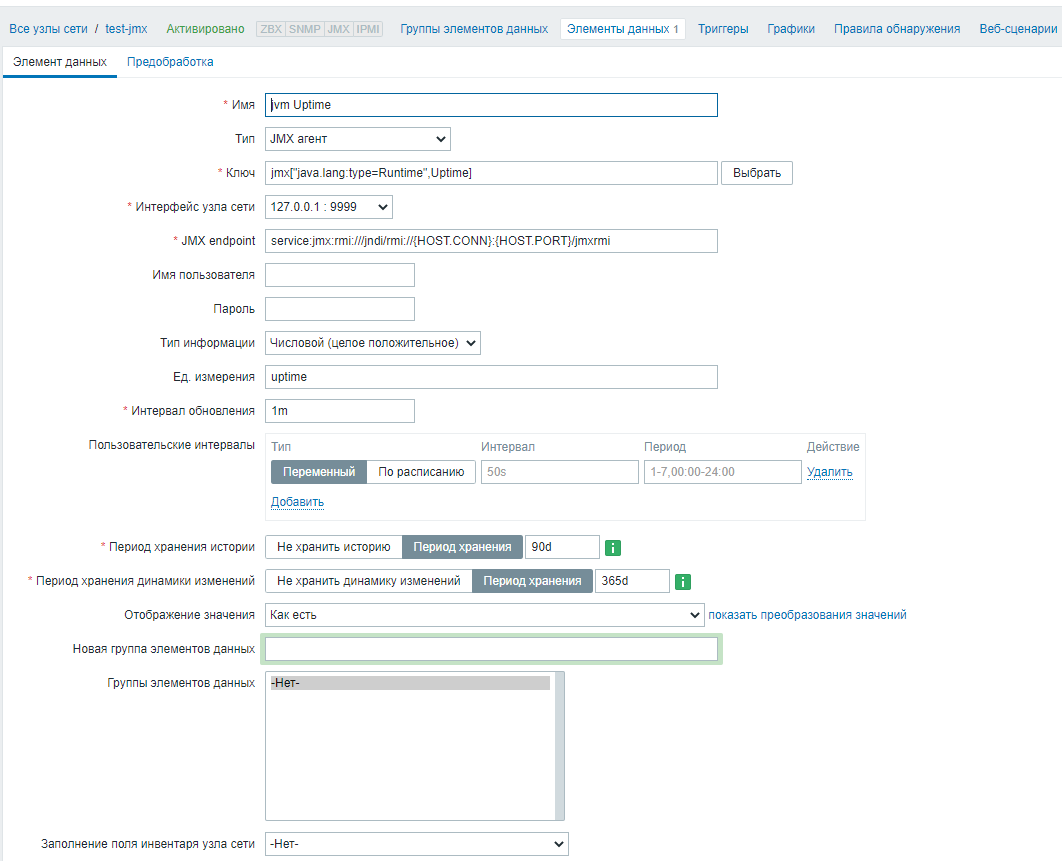
Task: Click the green info icon beside trends period
Action: [683, 582]
